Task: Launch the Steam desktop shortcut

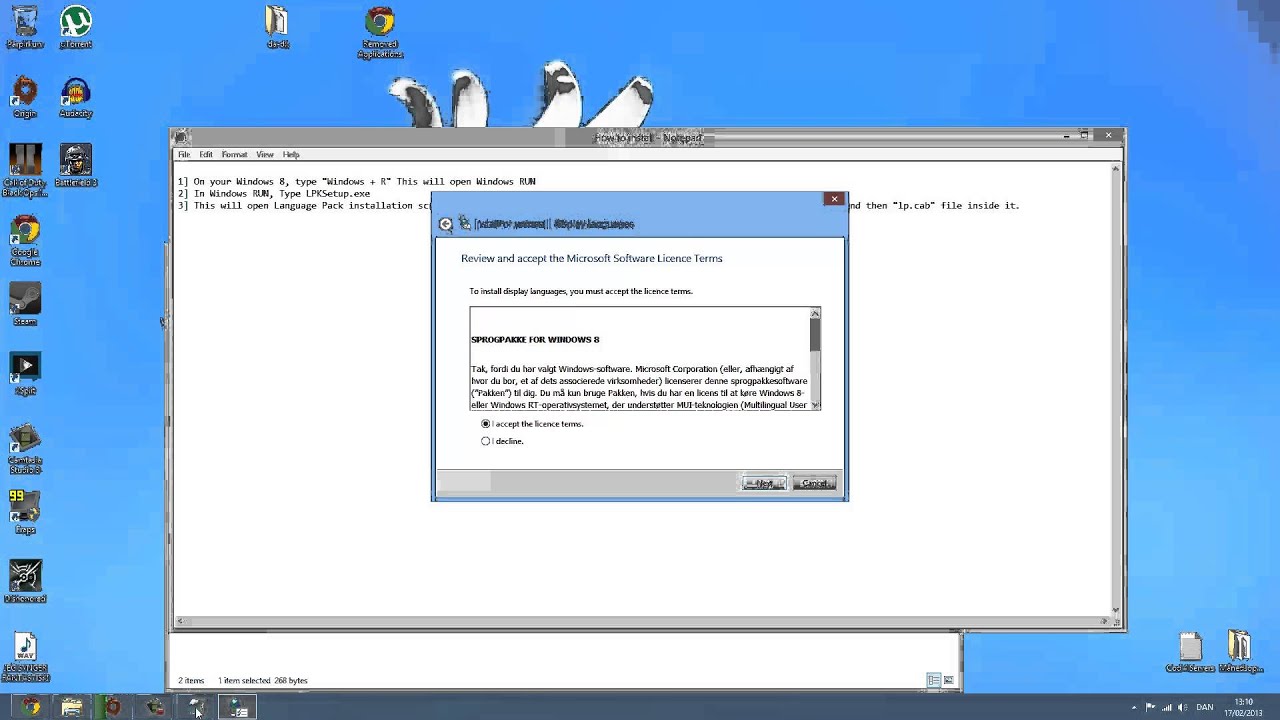Action: [x=25, y=304]
